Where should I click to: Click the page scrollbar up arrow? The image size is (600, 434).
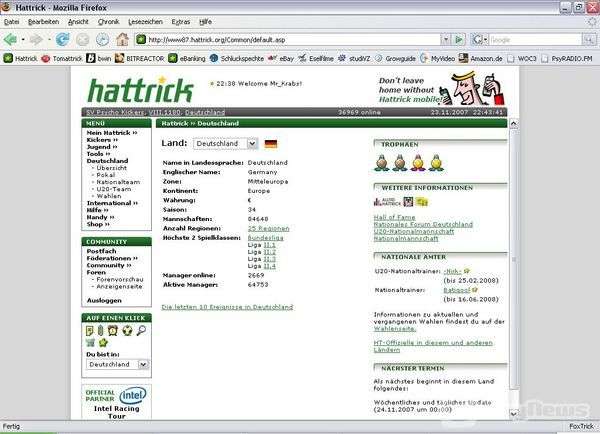tap(514, 123)
